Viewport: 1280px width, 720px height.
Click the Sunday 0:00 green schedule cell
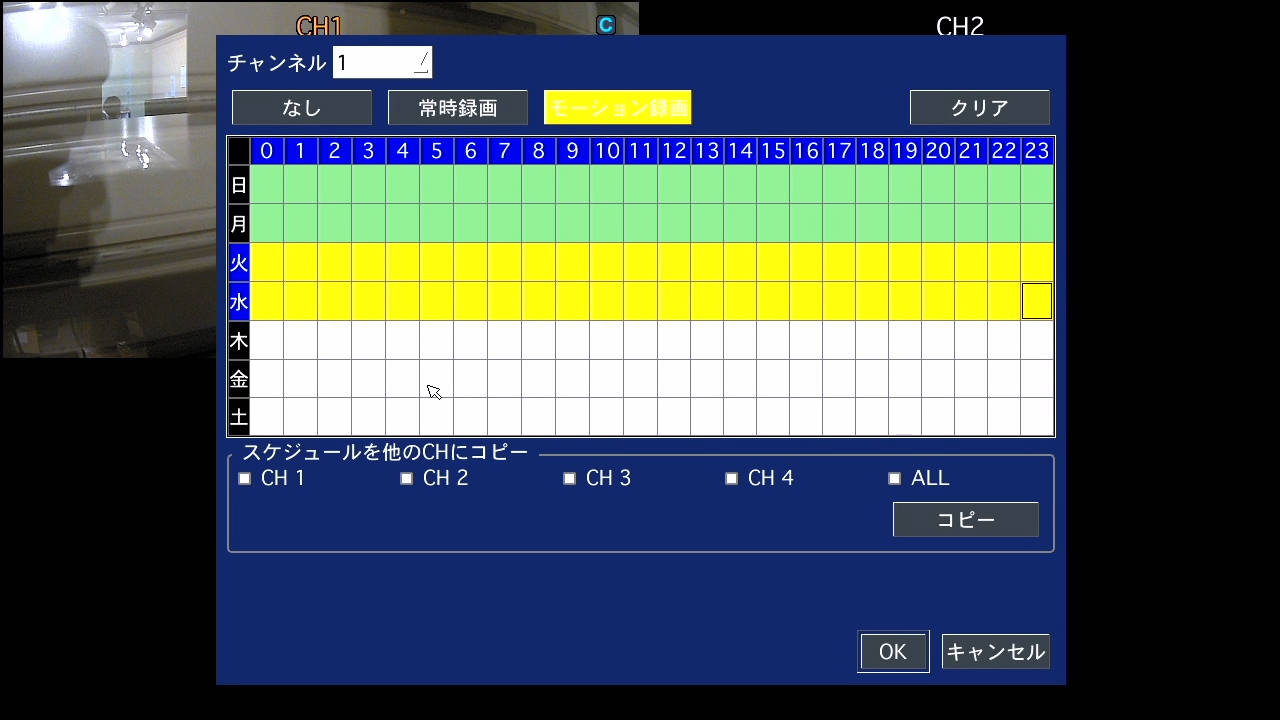click(x=267, y=185)
